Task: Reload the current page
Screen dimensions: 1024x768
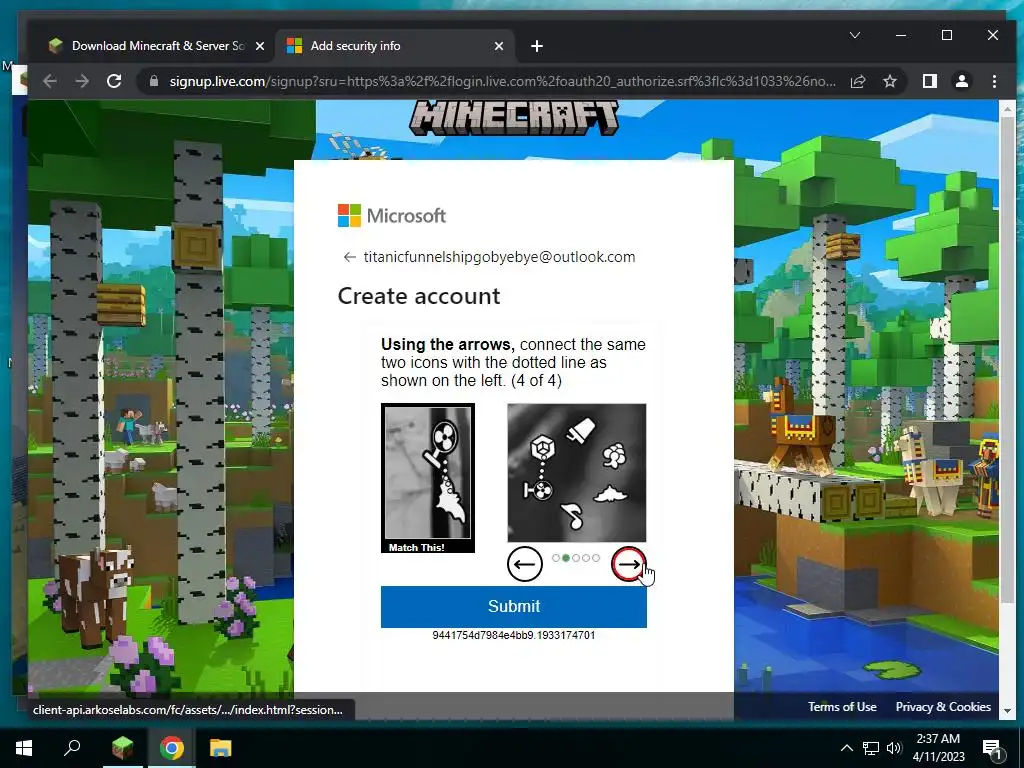Action: 114,81
